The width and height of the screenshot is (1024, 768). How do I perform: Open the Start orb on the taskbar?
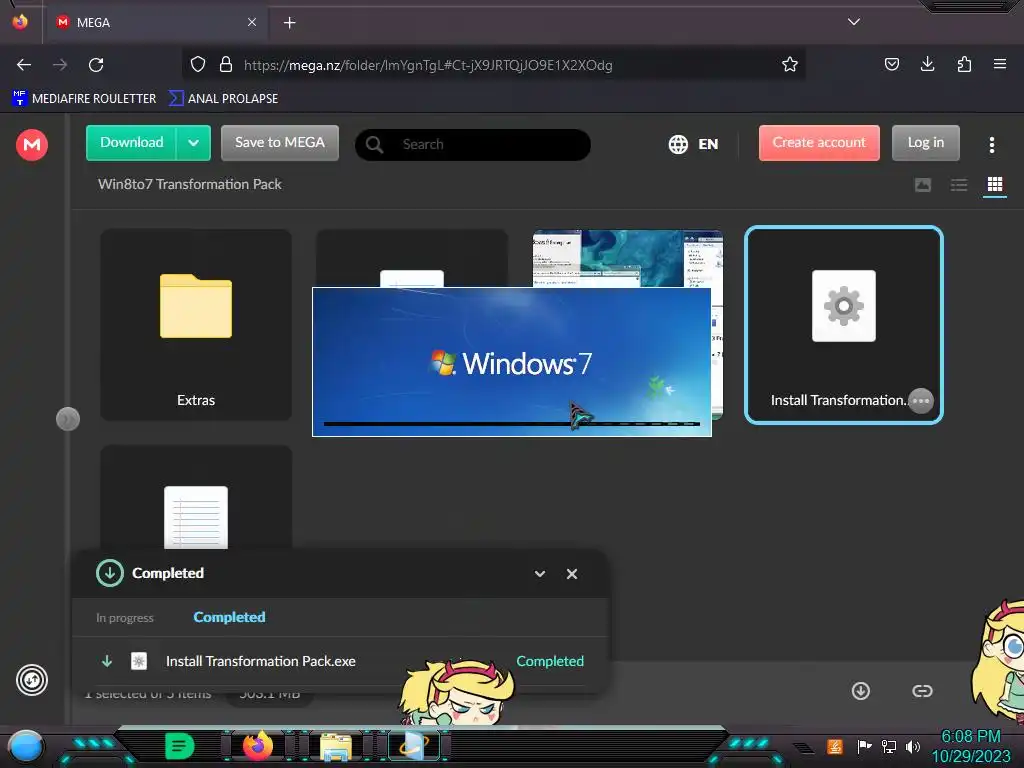pos(26,746)
